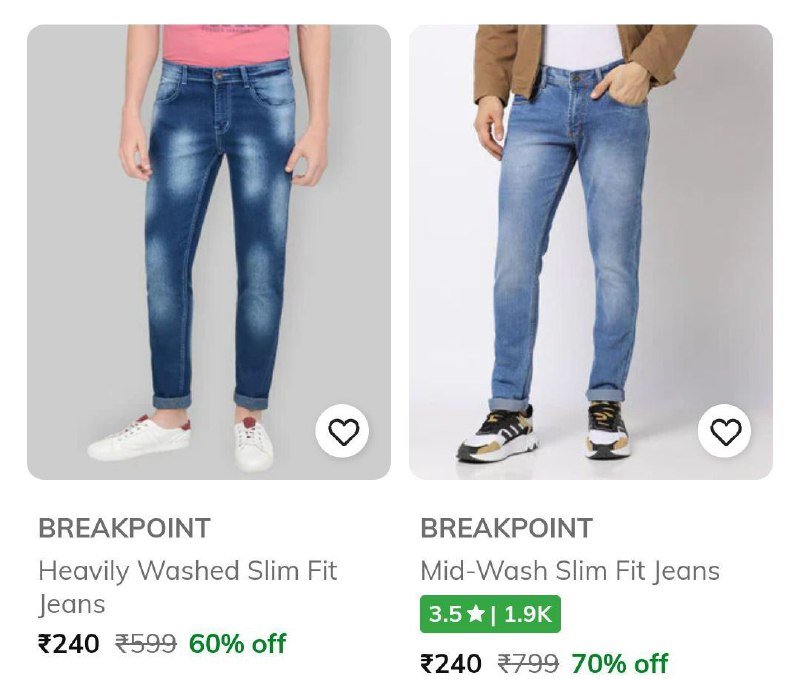Select the 70% off discount label
Screen dimensions: 800x679
click(619, 663)
